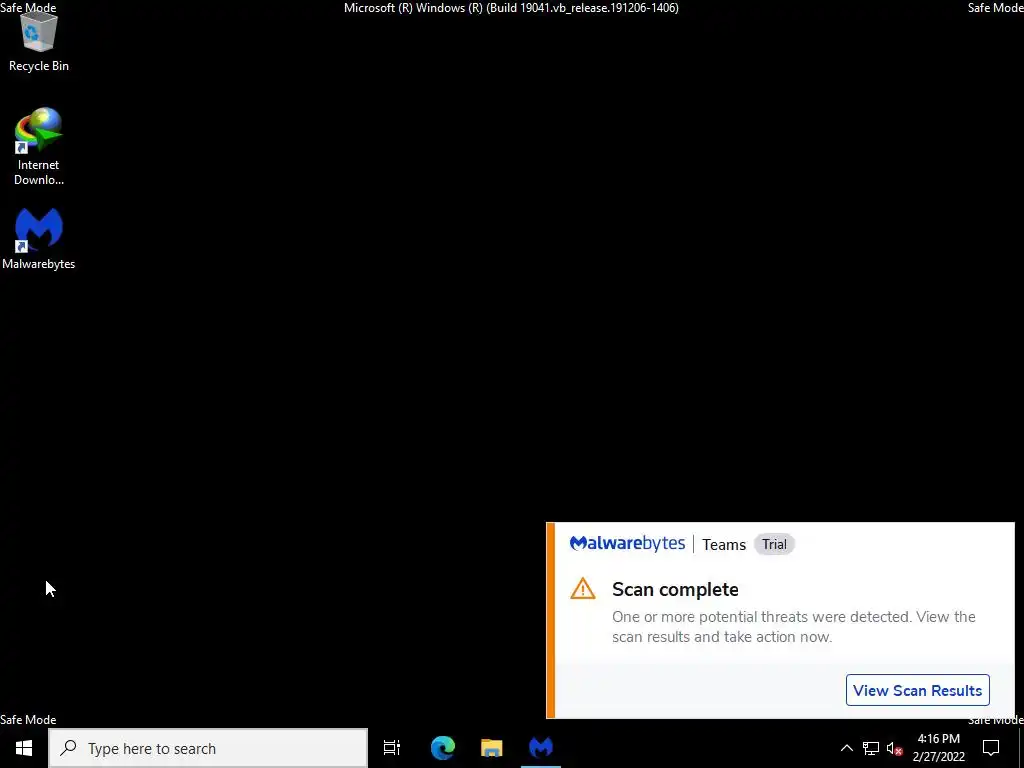Click the muted volume tray icon

tap(895, 748)
